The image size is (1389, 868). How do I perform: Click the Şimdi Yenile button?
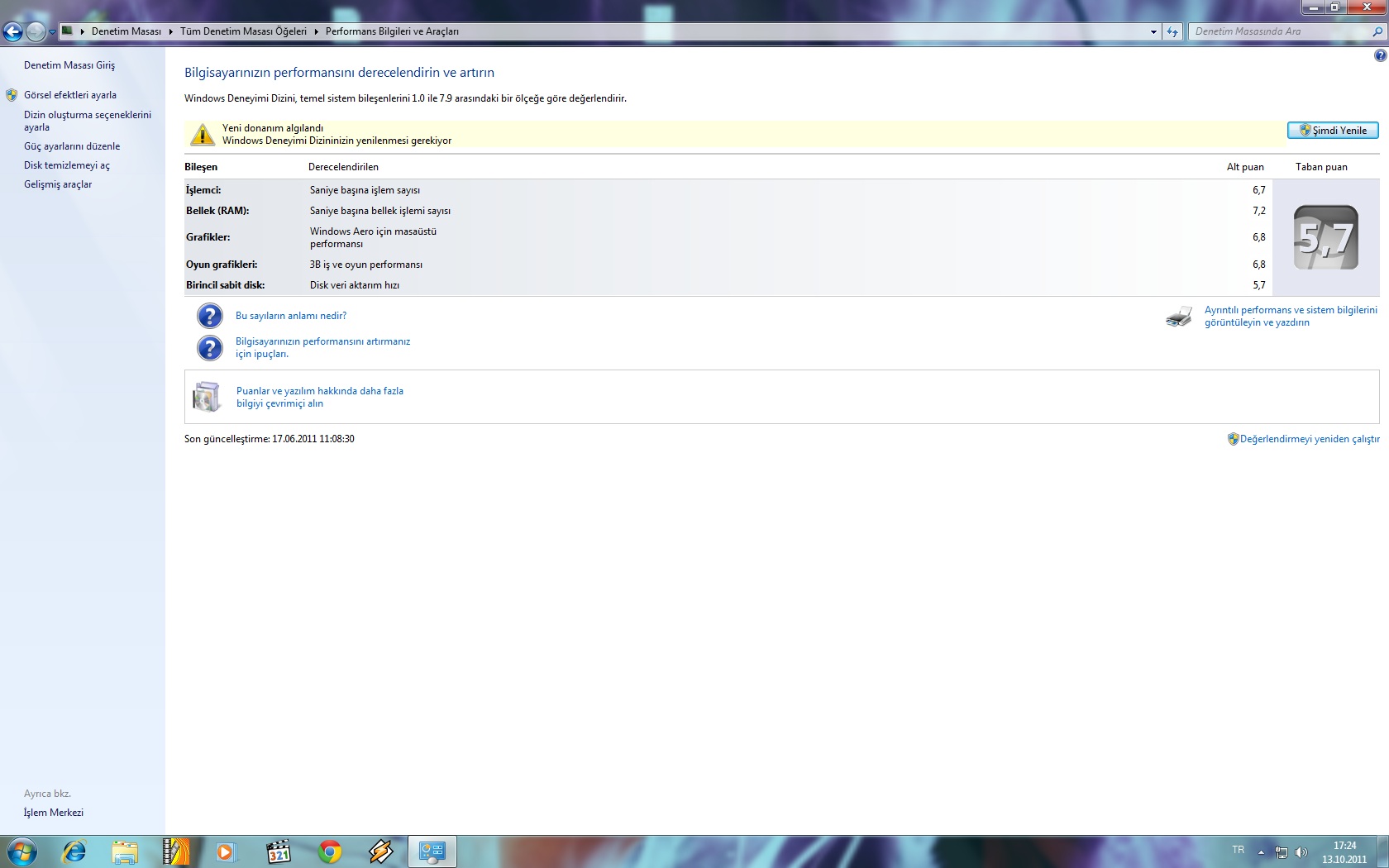1333,131
